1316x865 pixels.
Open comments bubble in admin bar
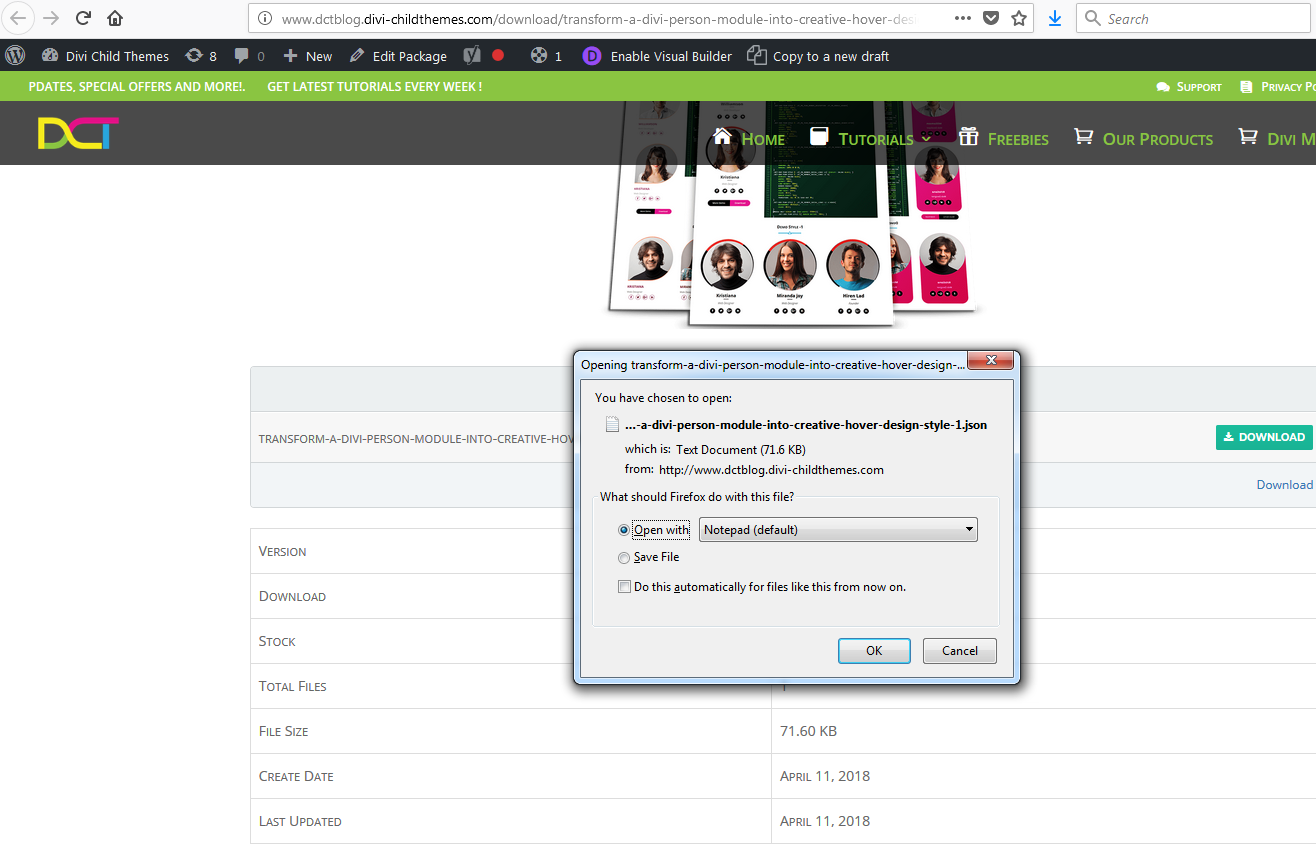pos(249,56)
